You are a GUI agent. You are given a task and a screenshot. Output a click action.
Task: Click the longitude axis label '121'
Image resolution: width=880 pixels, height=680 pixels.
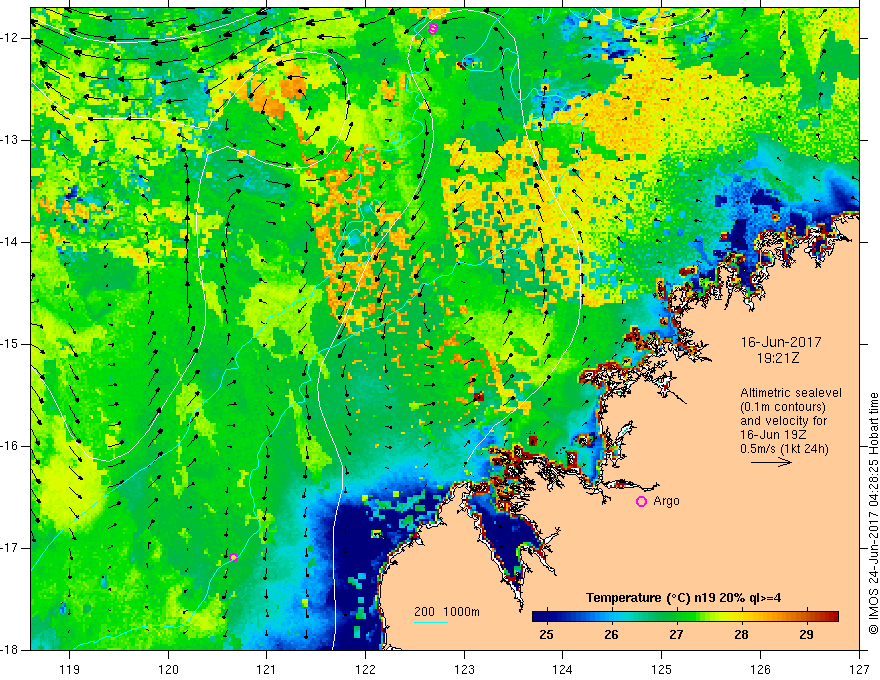pyautogui.click(x=267, y=669)
